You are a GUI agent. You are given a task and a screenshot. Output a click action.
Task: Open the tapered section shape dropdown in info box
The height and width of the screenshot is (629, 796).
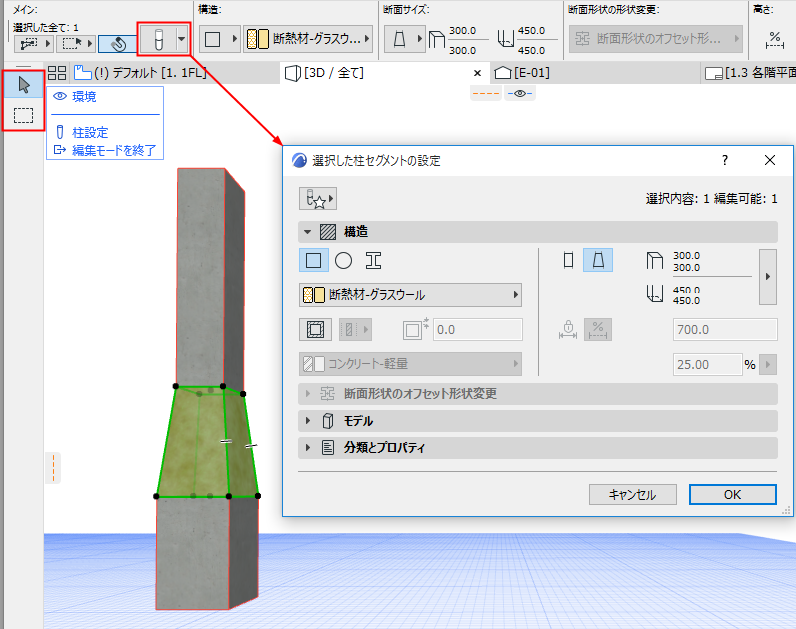coord(404,39)
